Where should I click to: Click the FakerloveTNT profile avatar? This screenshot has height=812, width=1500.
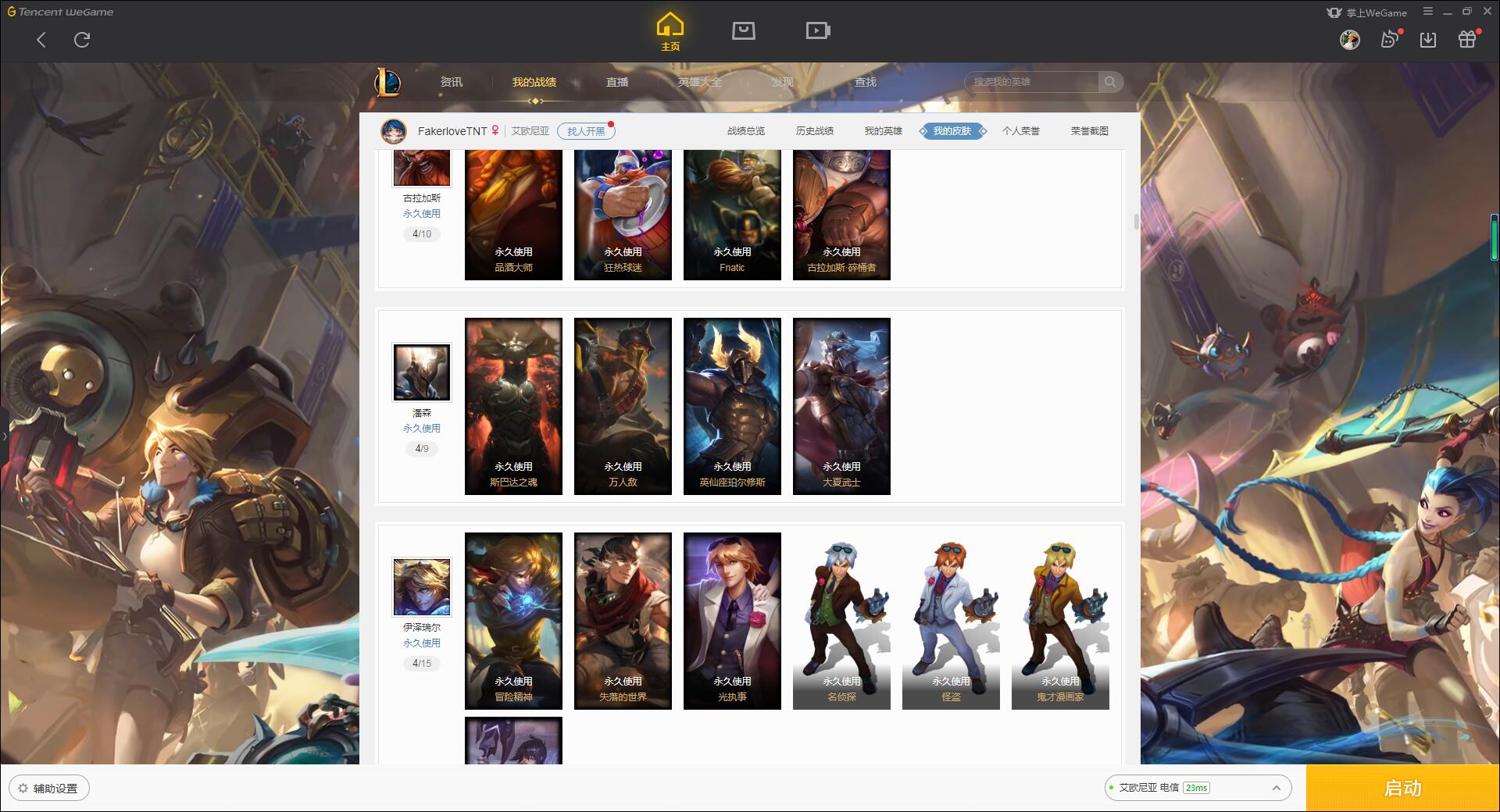[x=394, y=131]
